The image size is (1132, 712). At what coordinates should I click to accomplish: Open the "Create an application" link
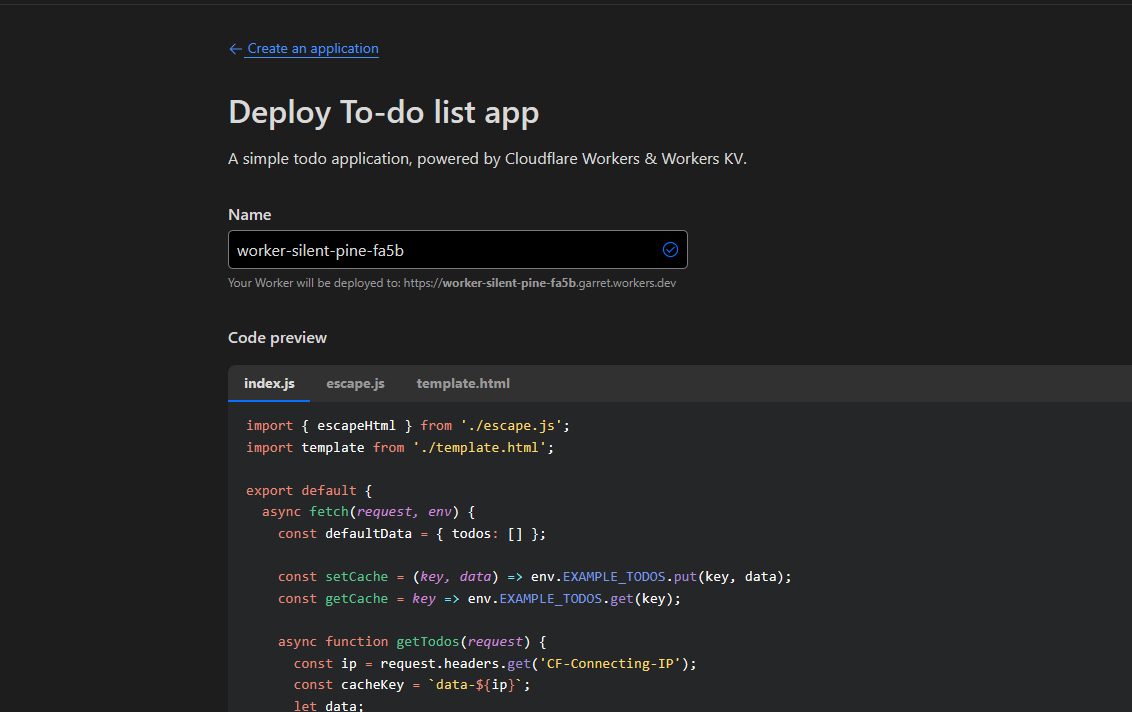coord(313,49)
